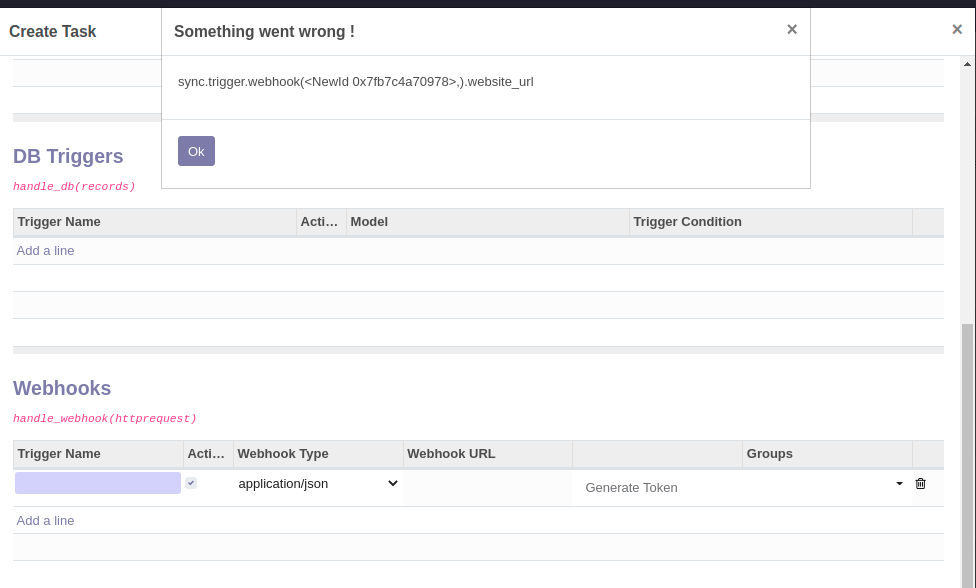The height and width of the screenshot is (588, 976).
Task: Click Ok to dismiss the error message
Action: point(196,150)
